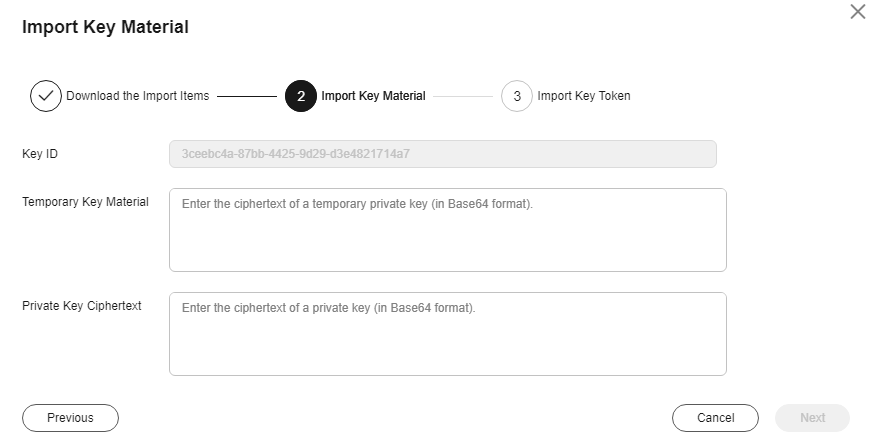Select the Import Key Material step label
Image resolution: width=878 pixels, height=446 pixels.
(373, 96)
